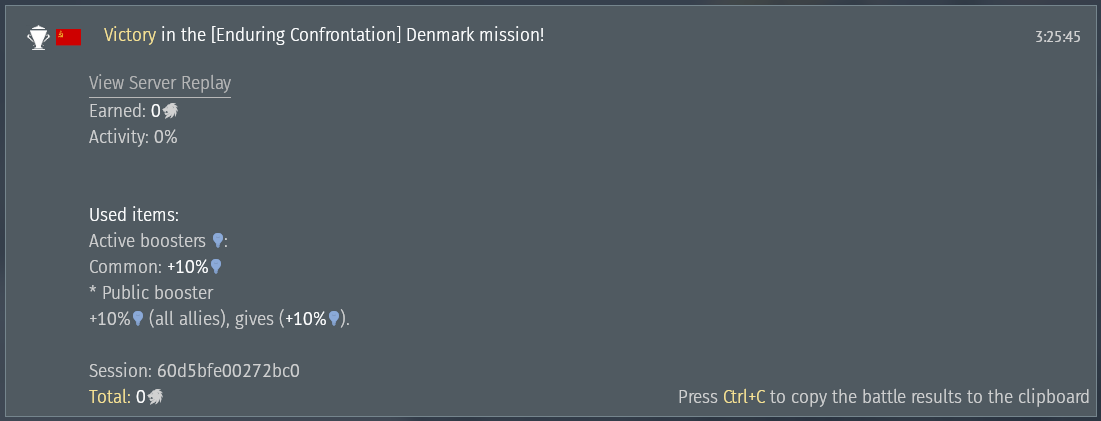The image size is (1101, 421).
Task: Click the Soviet flag icon
Action: (x=69, y=37)
